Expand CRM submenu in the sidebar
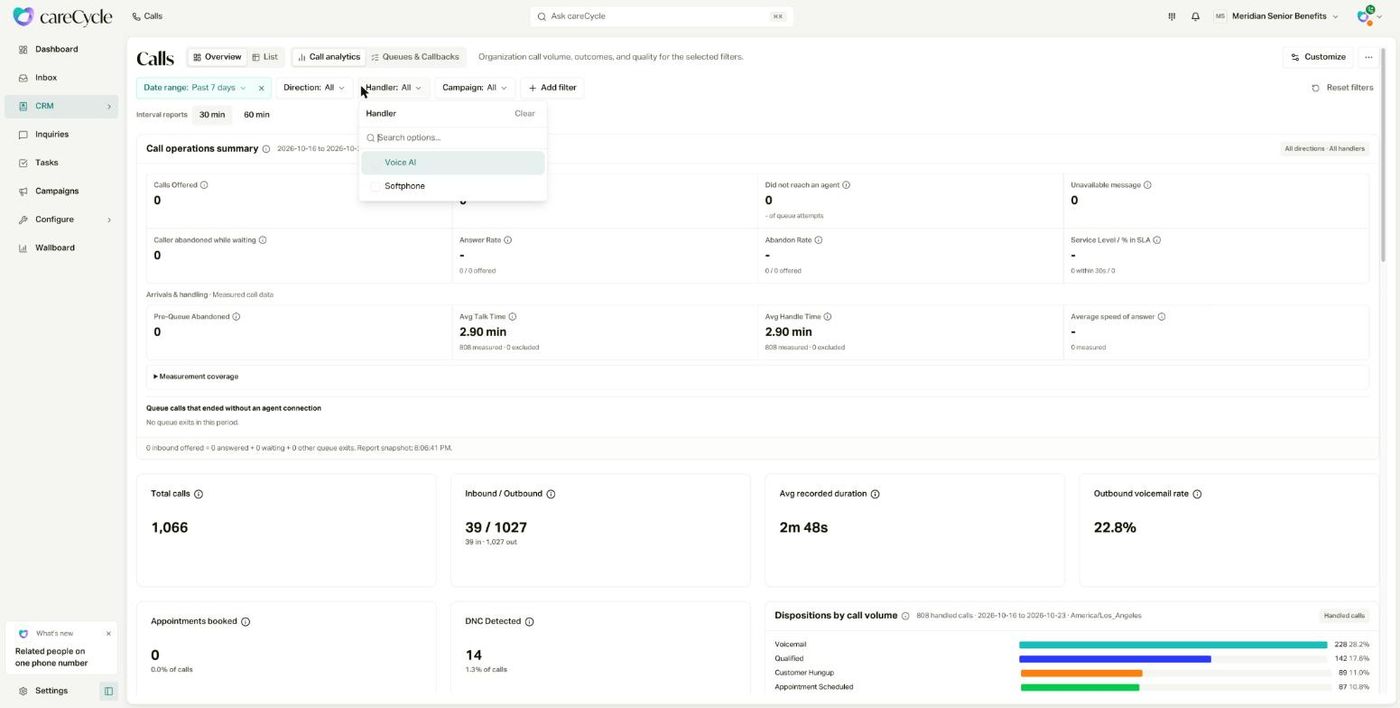Viewport: 1400px width, 708px height. [109, 106]
